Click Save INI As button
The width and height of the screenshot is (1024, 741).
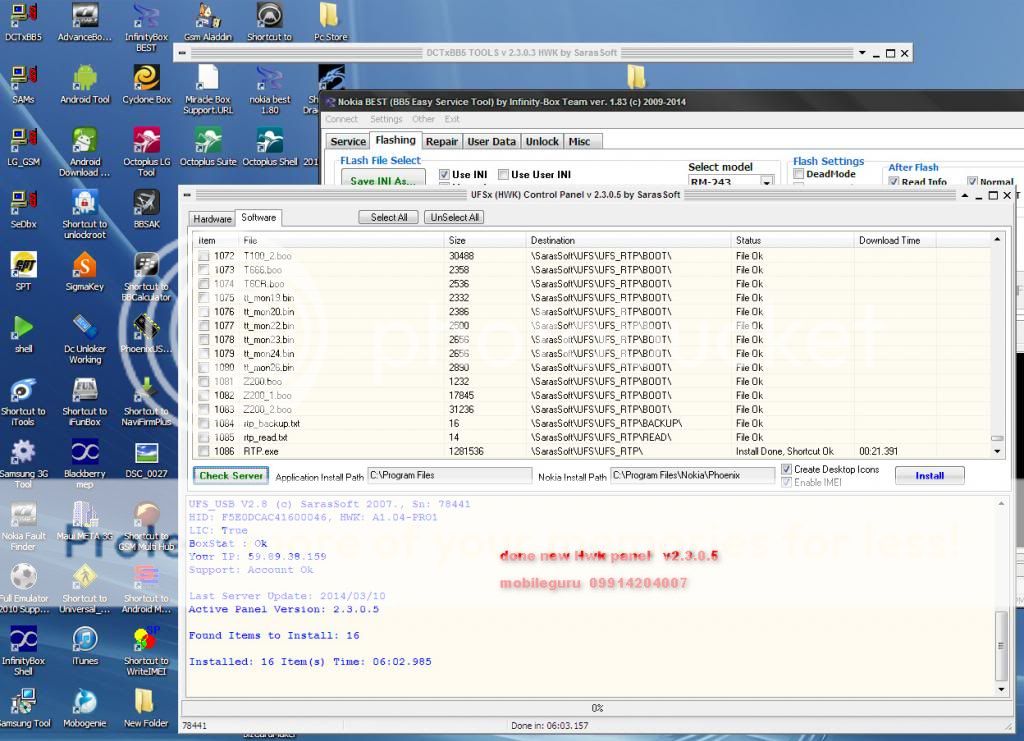(383, 178)
